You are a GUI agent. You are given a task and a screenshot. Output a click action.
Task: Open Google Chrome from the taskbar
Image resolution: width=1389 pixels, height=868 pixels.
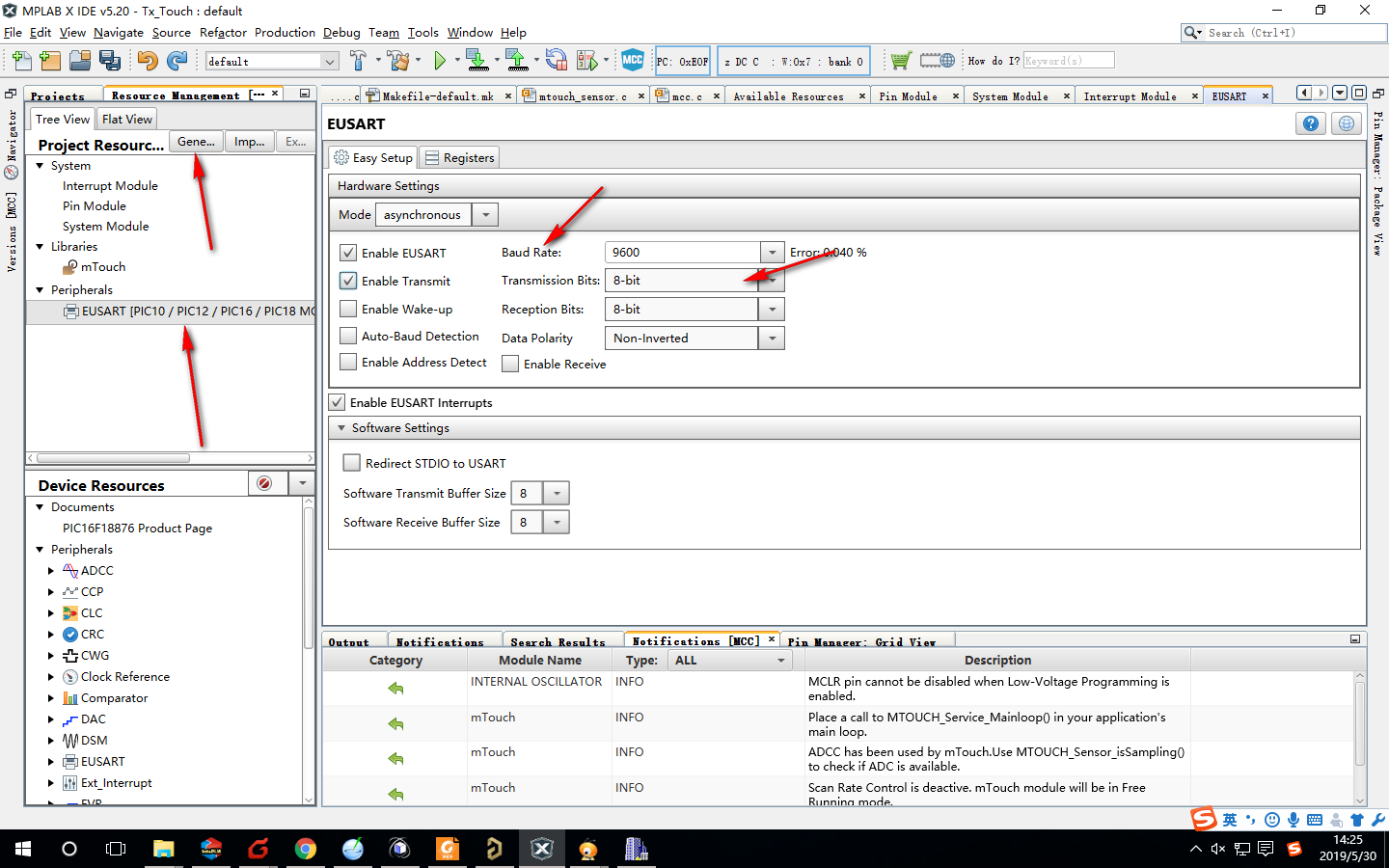[x=306, y=849]
